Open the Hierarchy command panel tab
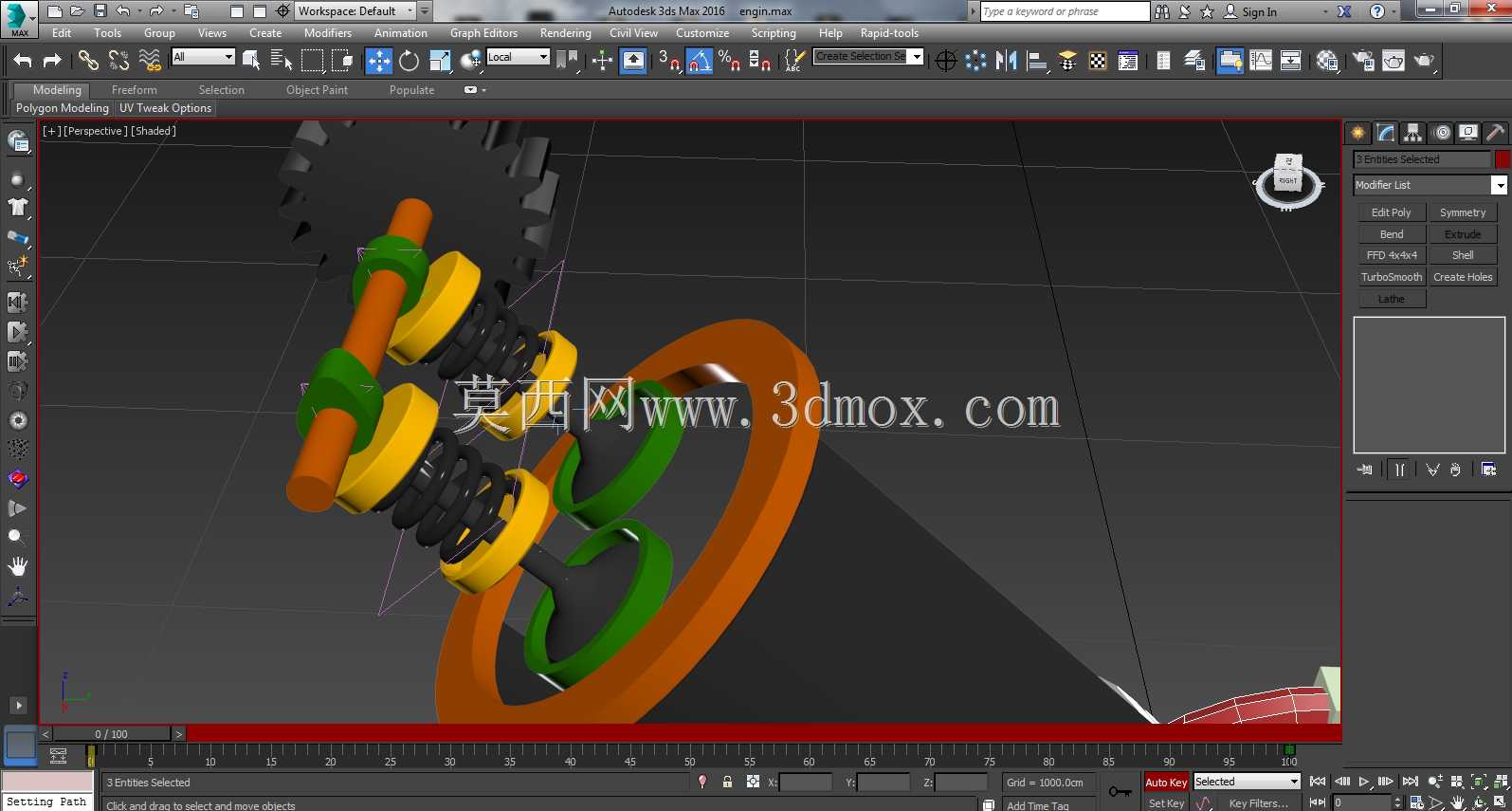Viewport: 1512px width, 811px height. [x=1412, y=133]
